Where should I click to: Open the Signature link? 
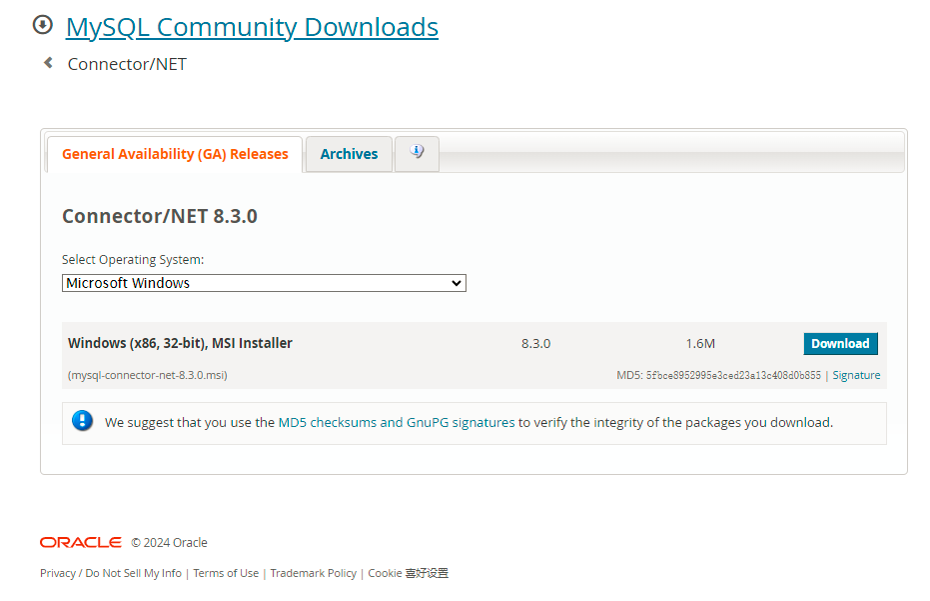pos(856,375)
